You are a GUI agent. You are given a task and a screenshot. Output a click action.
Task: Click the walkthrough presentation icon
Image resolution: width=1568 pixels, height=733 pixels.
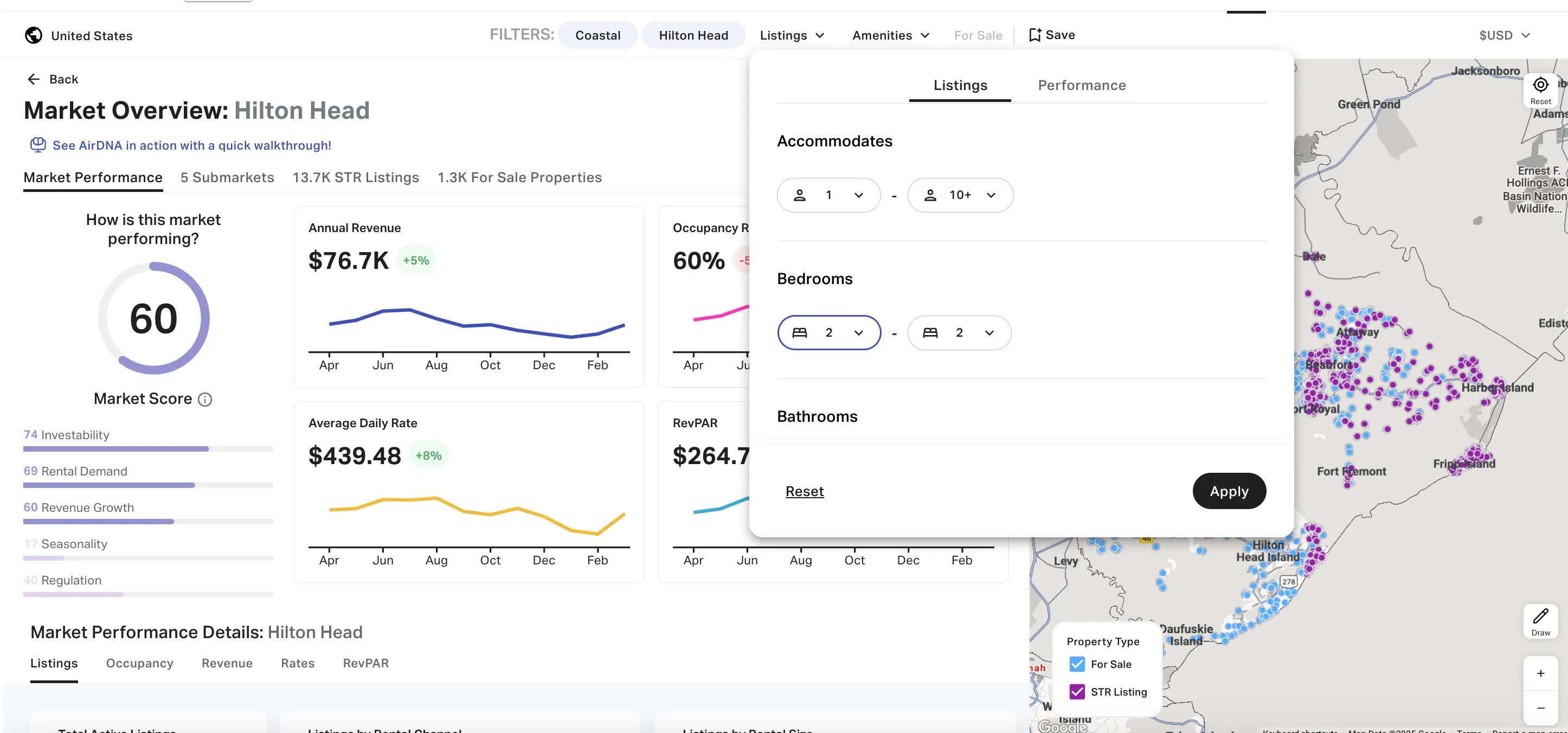38,145
